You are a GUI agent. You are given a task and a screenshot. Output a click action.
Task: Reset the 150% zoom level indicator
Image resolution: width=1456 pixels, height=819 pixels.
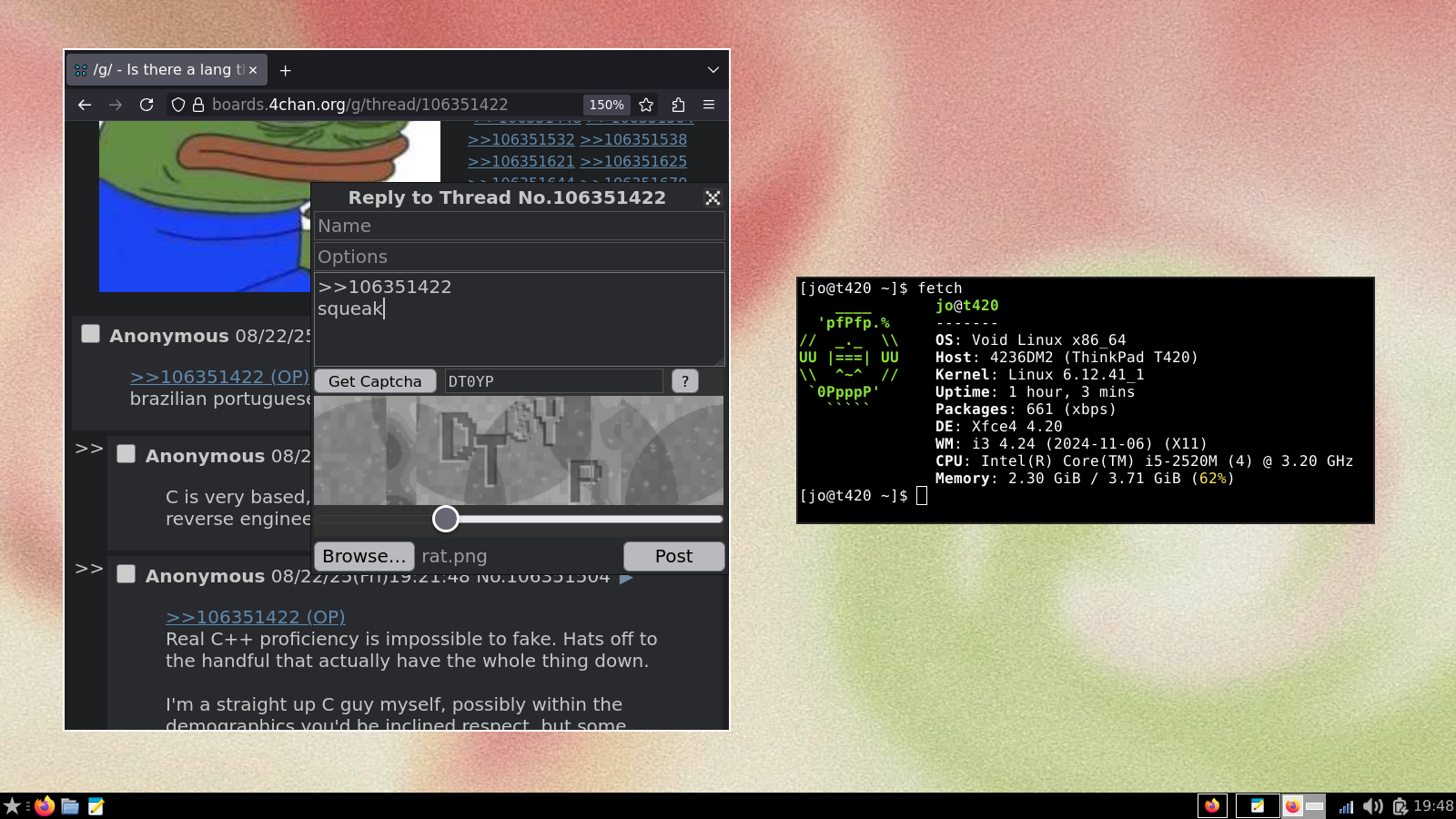606,105
